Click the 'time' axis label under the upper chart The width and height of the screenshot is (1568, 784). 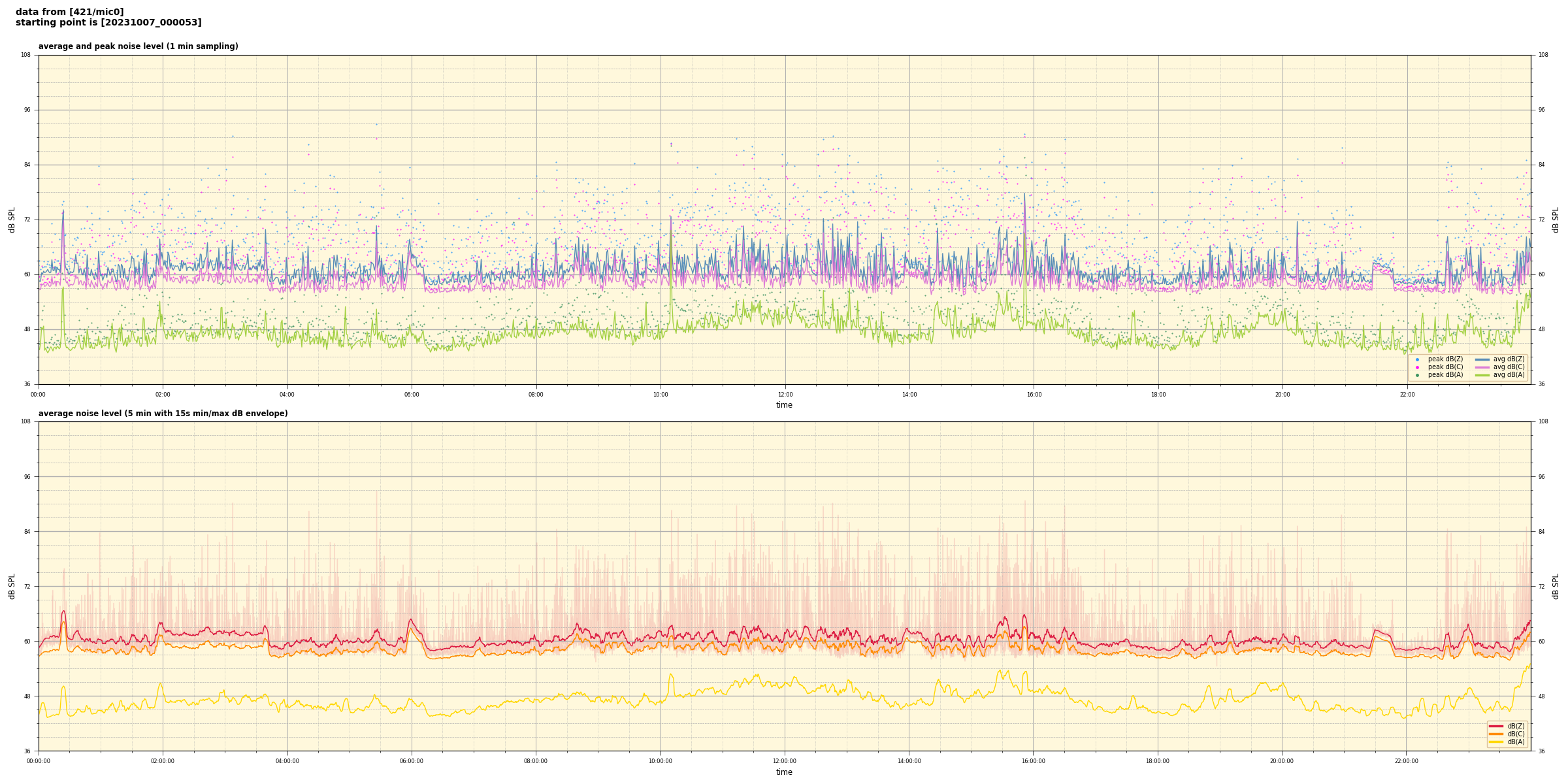pyautogui.click(x=784, y=405)
